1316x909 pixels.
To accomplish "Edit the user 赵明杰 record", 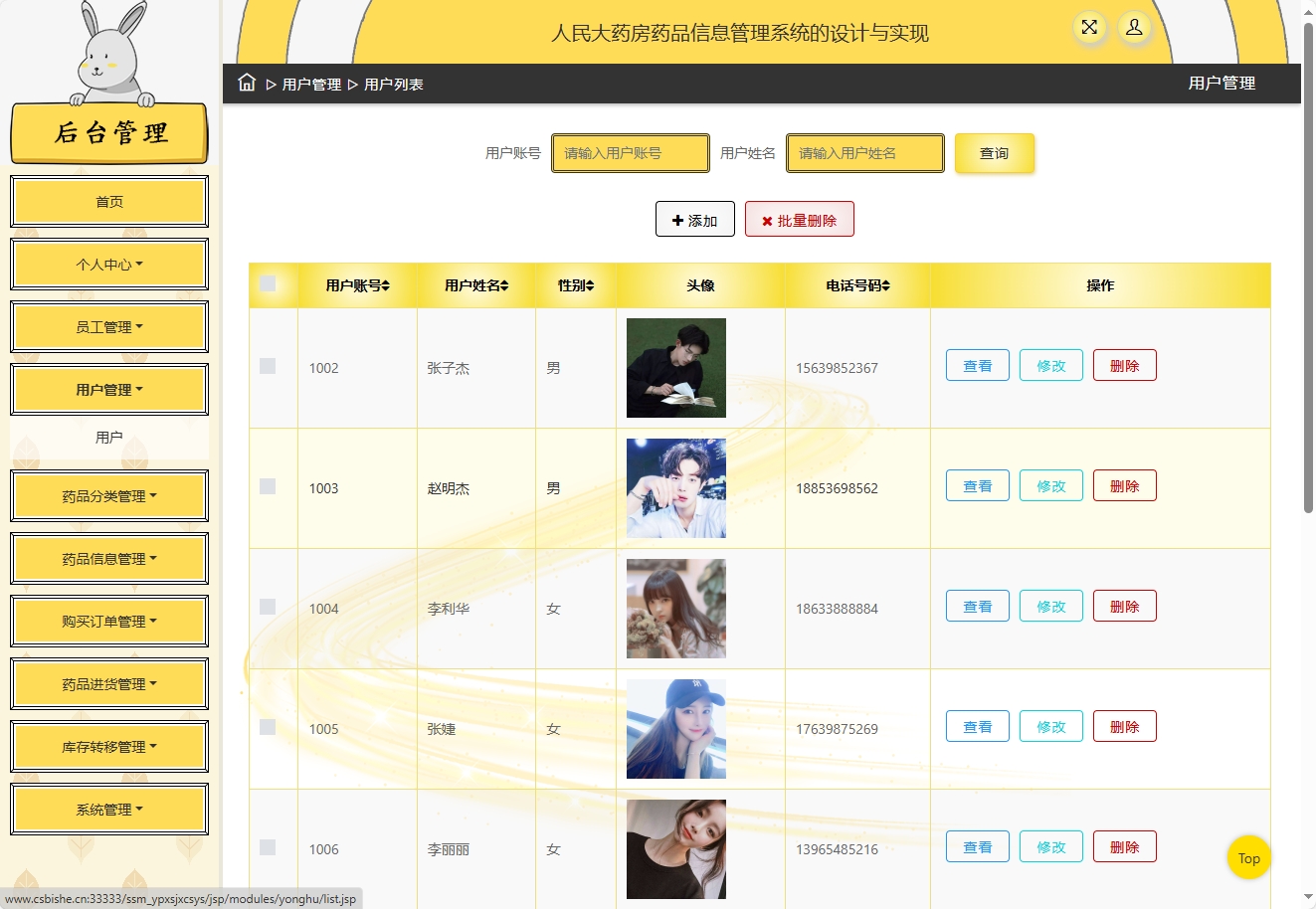I will click(1051, 486).
